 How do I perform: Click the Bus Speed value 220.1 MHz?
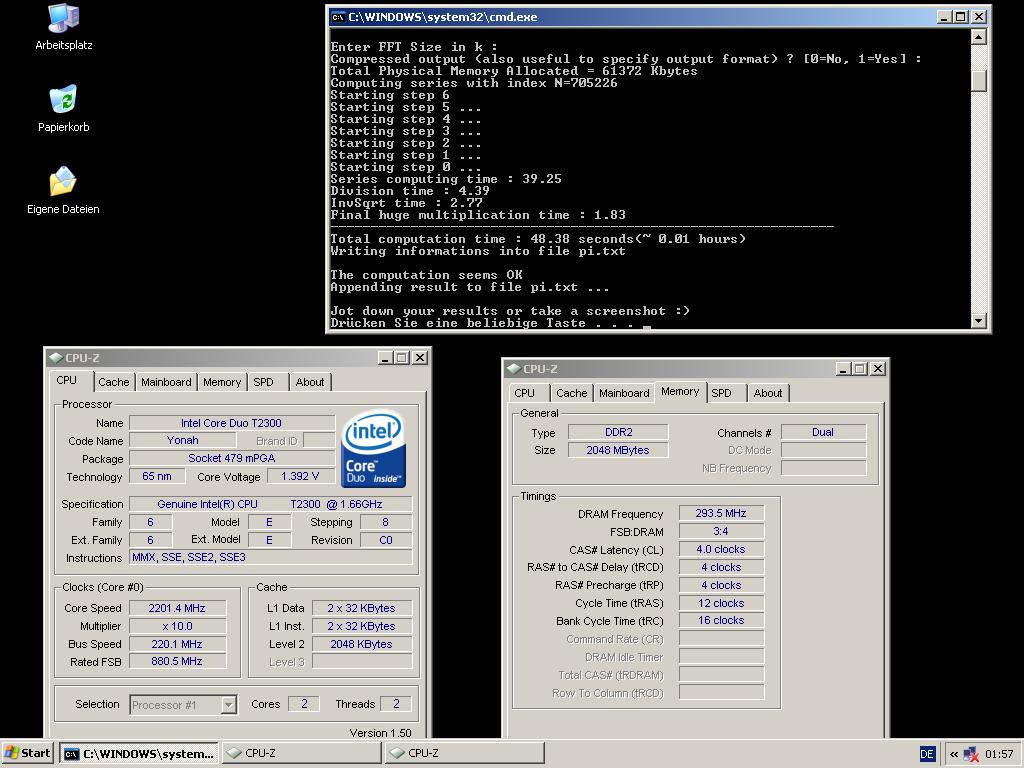pos(177,644)
